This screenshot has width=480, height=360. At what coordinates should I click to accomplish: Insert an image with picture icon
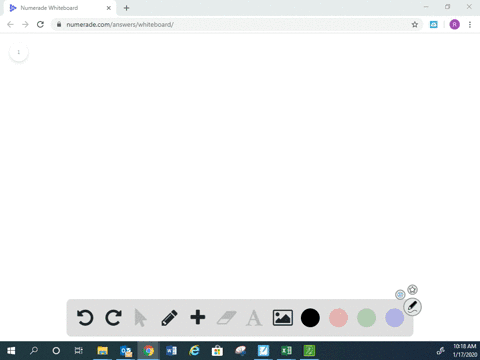283,318
